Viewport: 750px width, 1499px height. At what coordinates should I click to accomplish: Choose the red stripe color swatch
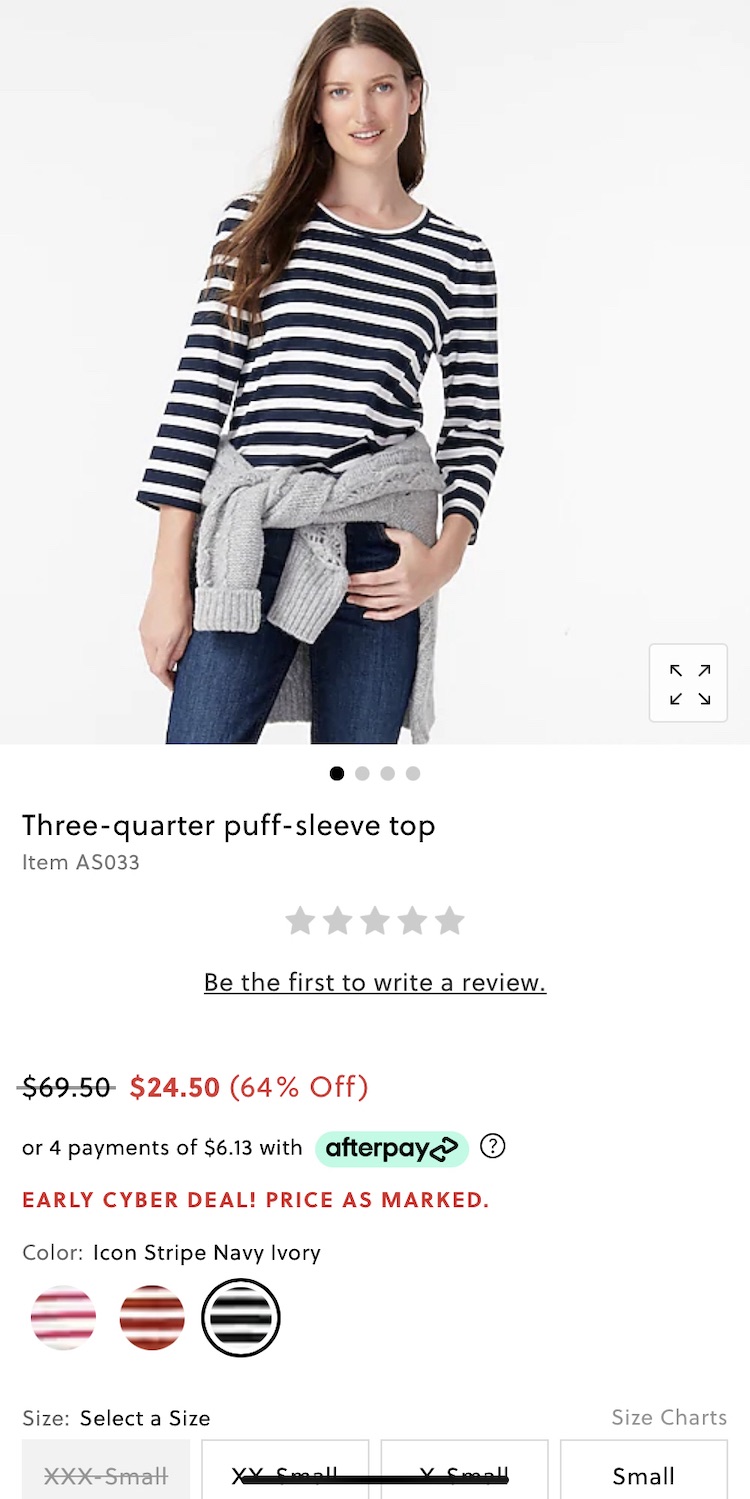152,1318
